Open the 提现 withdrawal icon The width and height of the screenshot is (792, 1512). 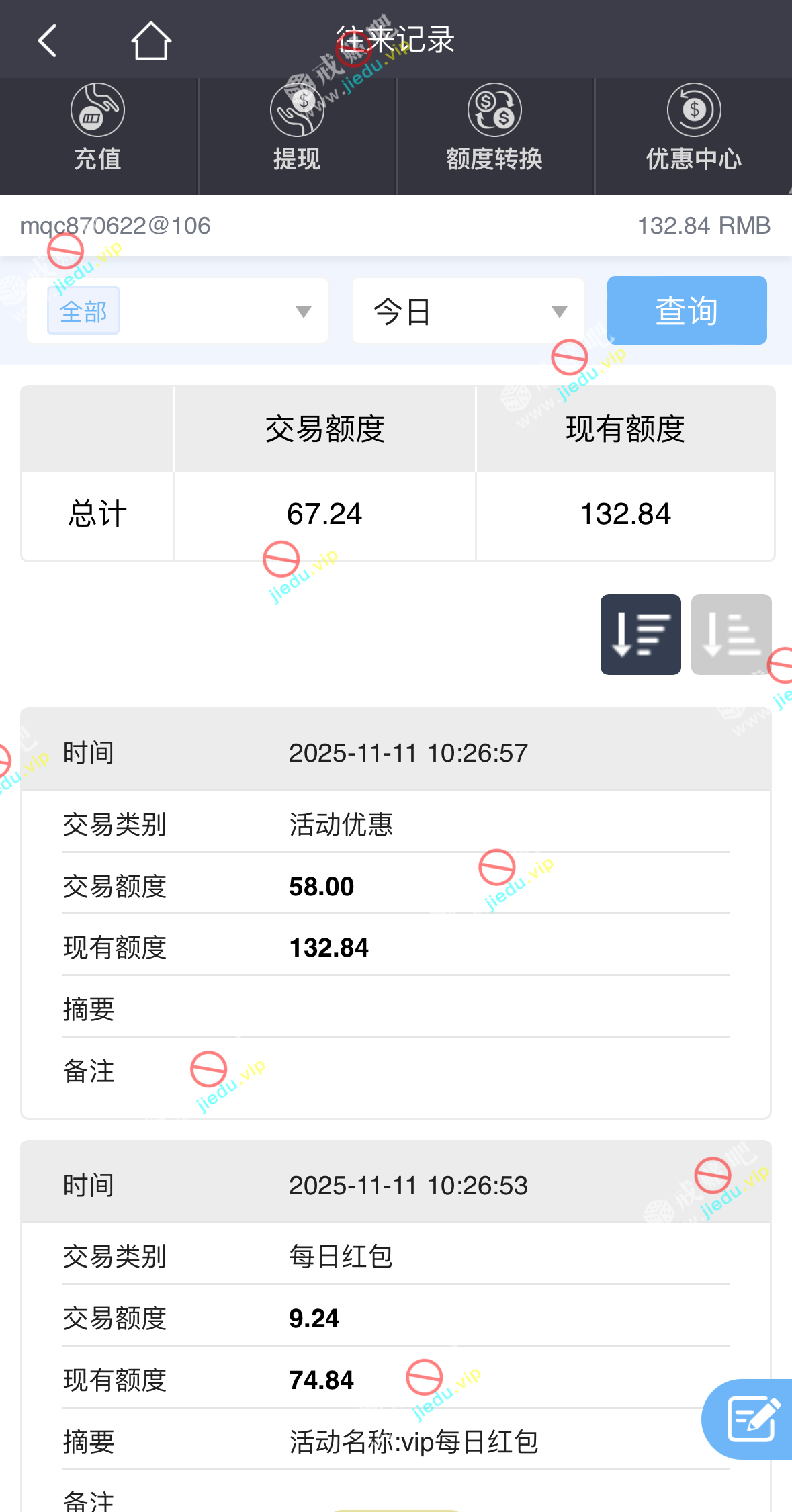tap(297, 110)
